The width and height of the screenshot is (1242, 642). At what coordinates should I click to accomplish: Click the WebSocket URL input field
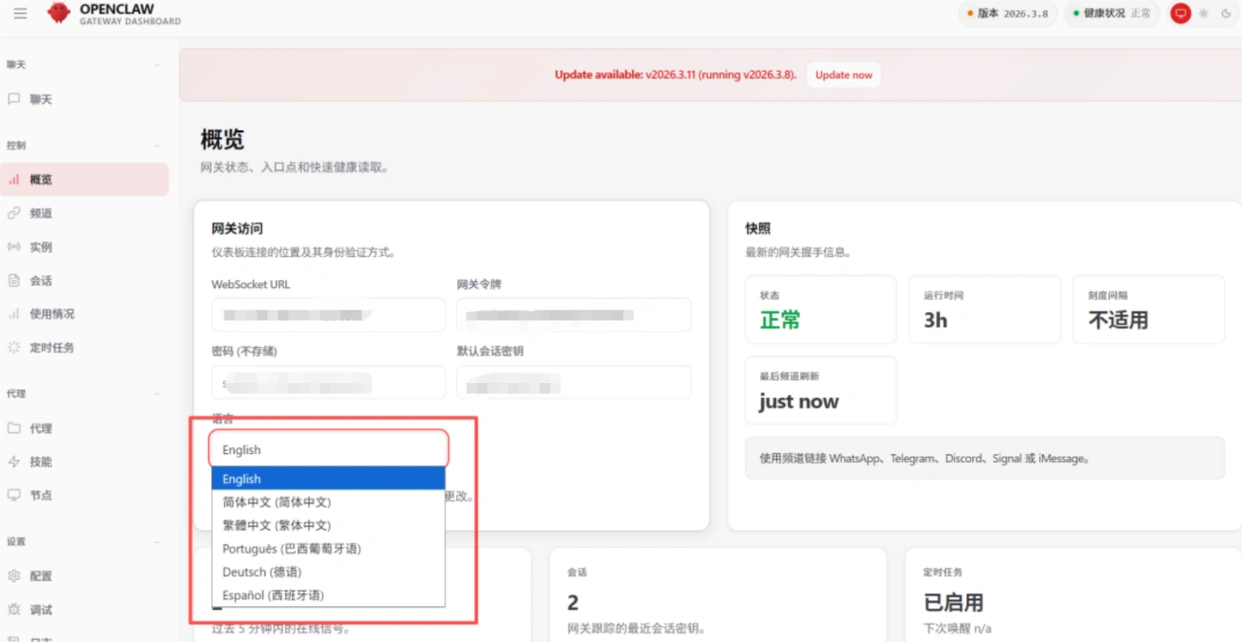(328, 314)
